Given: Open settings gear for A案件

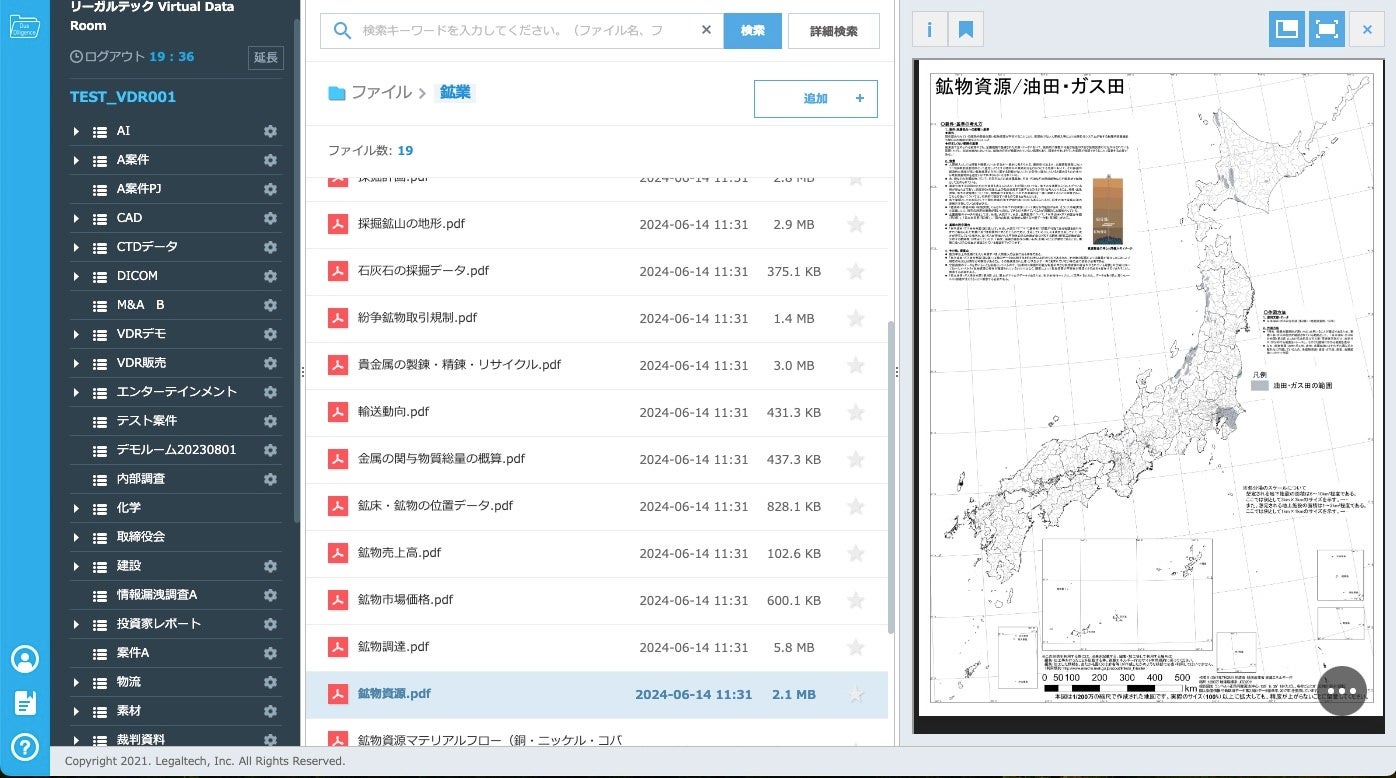Looking at the screenshot, I should pyautogui.click(x=270, y=160).
